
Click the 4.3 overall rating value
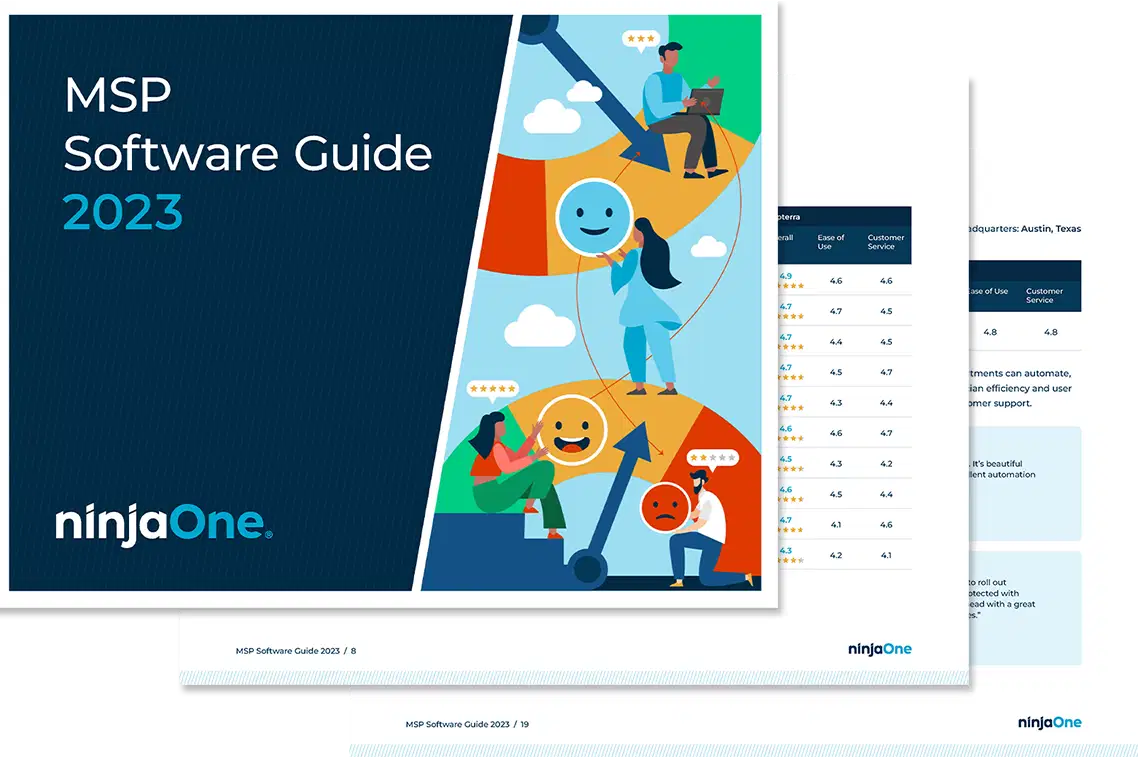pos(786,551)
